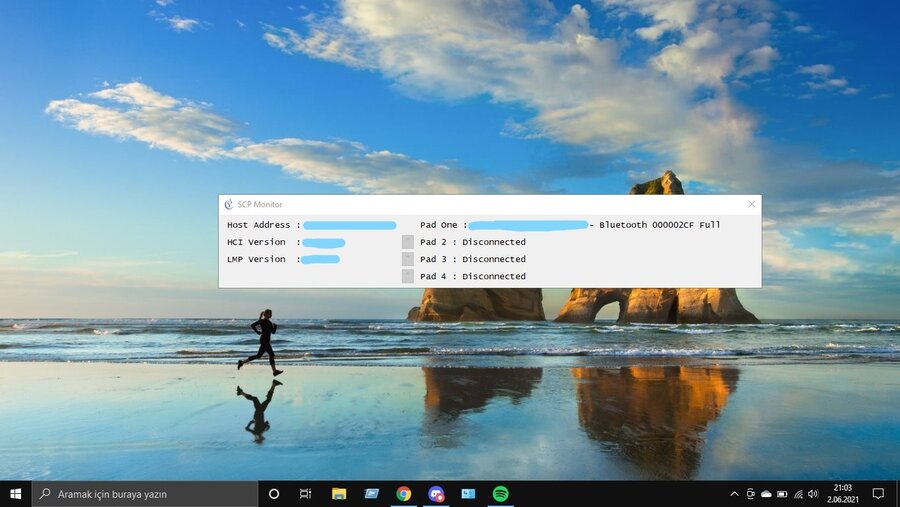This screenshot has height=507, width=900.
Task: Click the OneDrive cloud tray icon
Action: tap(766, 494)
